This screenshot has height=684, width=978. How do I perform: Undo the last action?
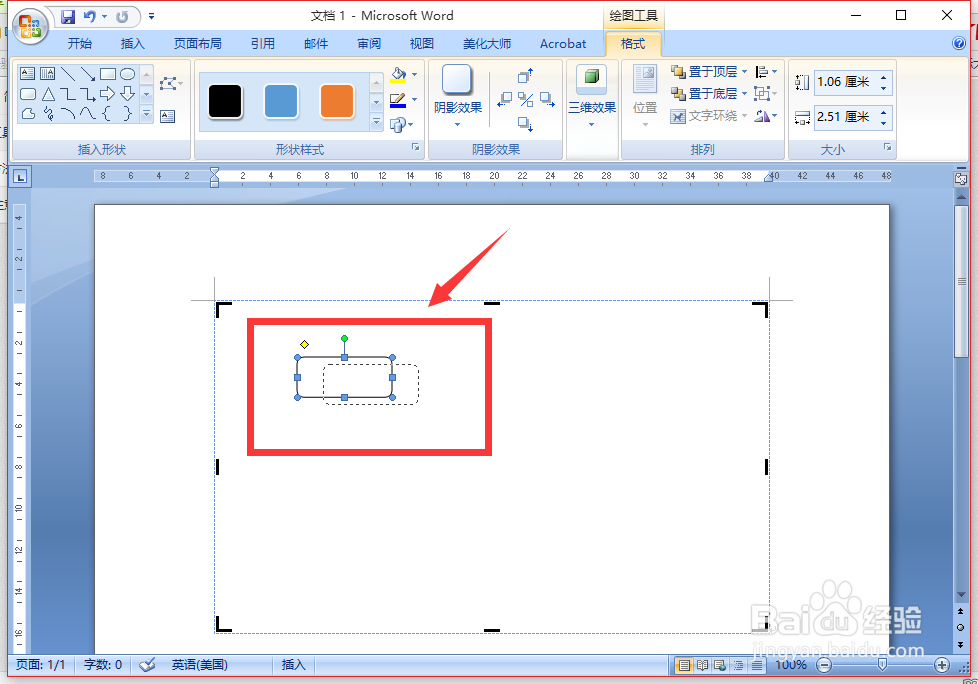(x=90, y=17)
